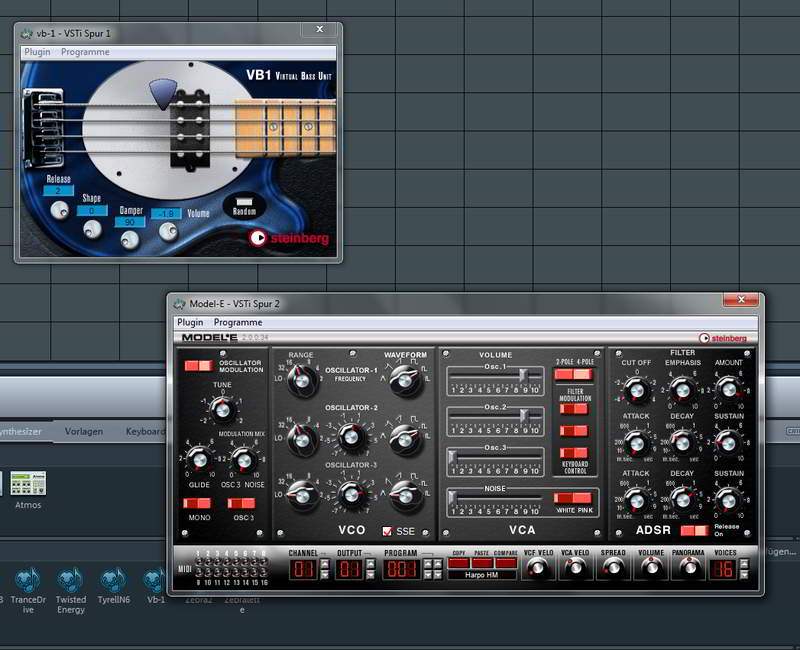Click the Damper knob on VB1
The width and height of the screenshot is (800, 650).
point(130,239)
